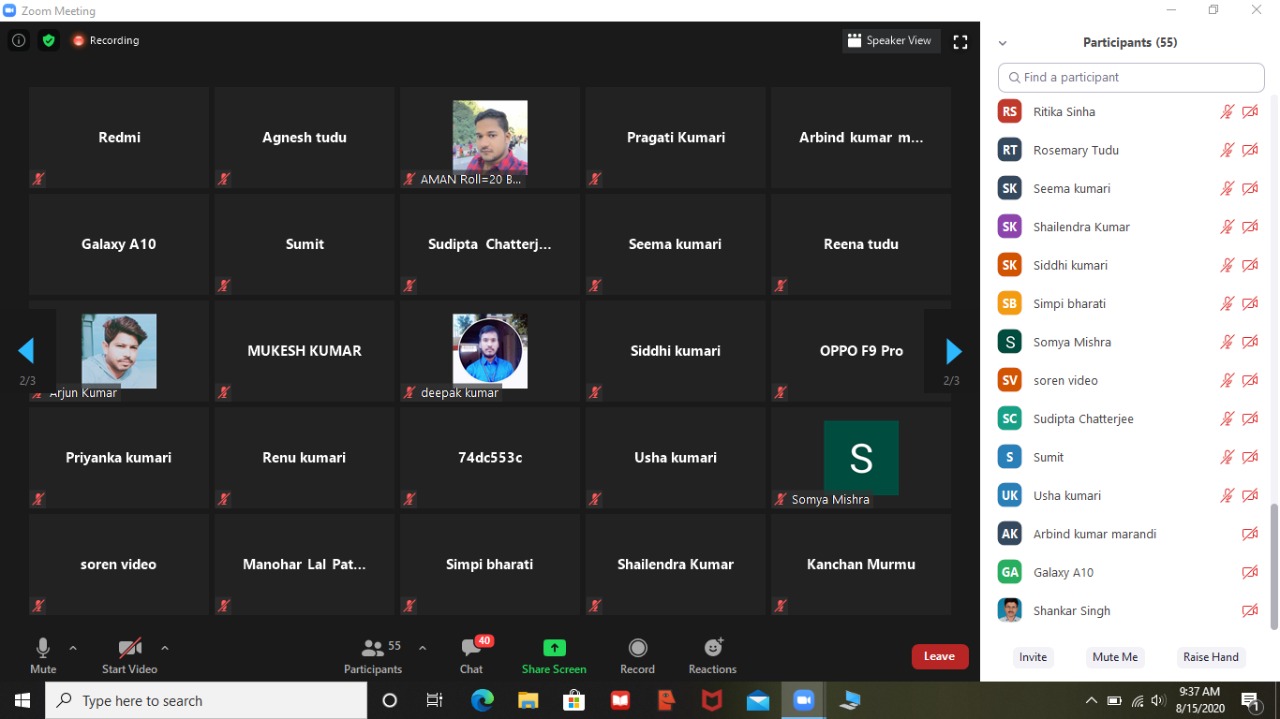Click Sudipta Chatterjee video off icon
This screenshot has height=719, width=1280.
(x=1250, y=419)
